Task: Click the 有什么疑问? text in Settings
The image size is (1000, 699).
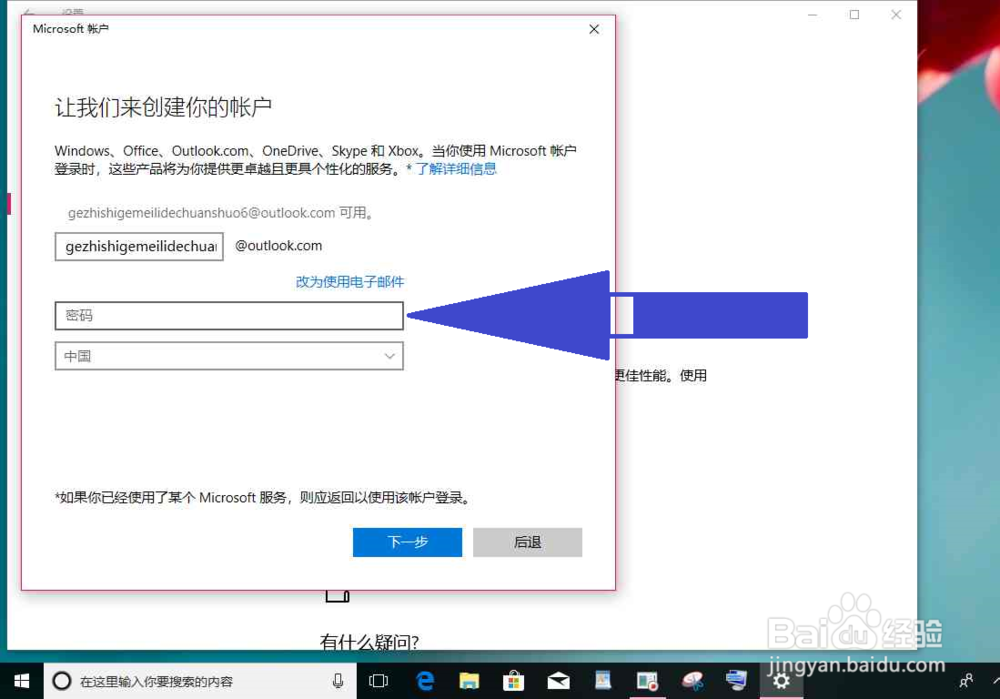Action: click(369, 642)
